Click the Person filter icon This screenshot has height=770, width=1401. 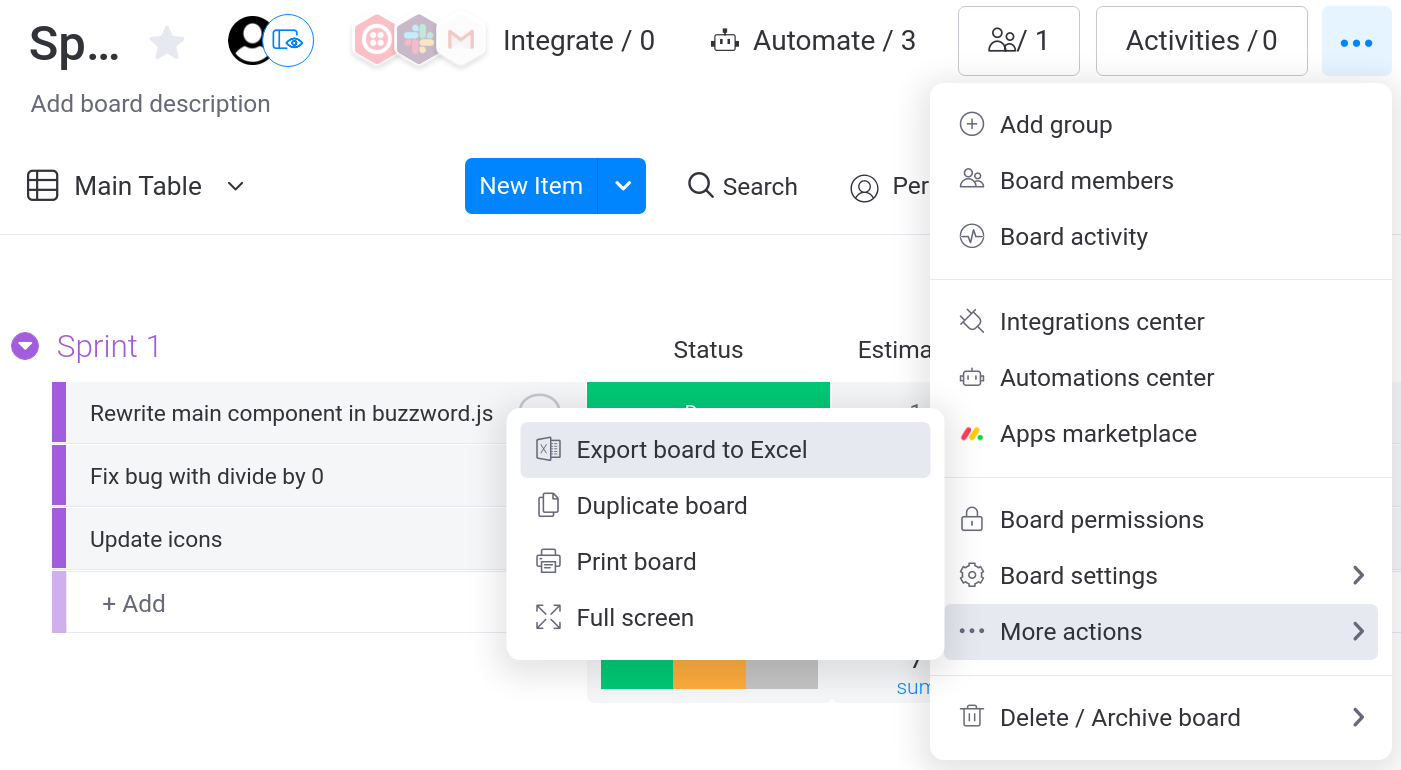[x=864, y=187]
